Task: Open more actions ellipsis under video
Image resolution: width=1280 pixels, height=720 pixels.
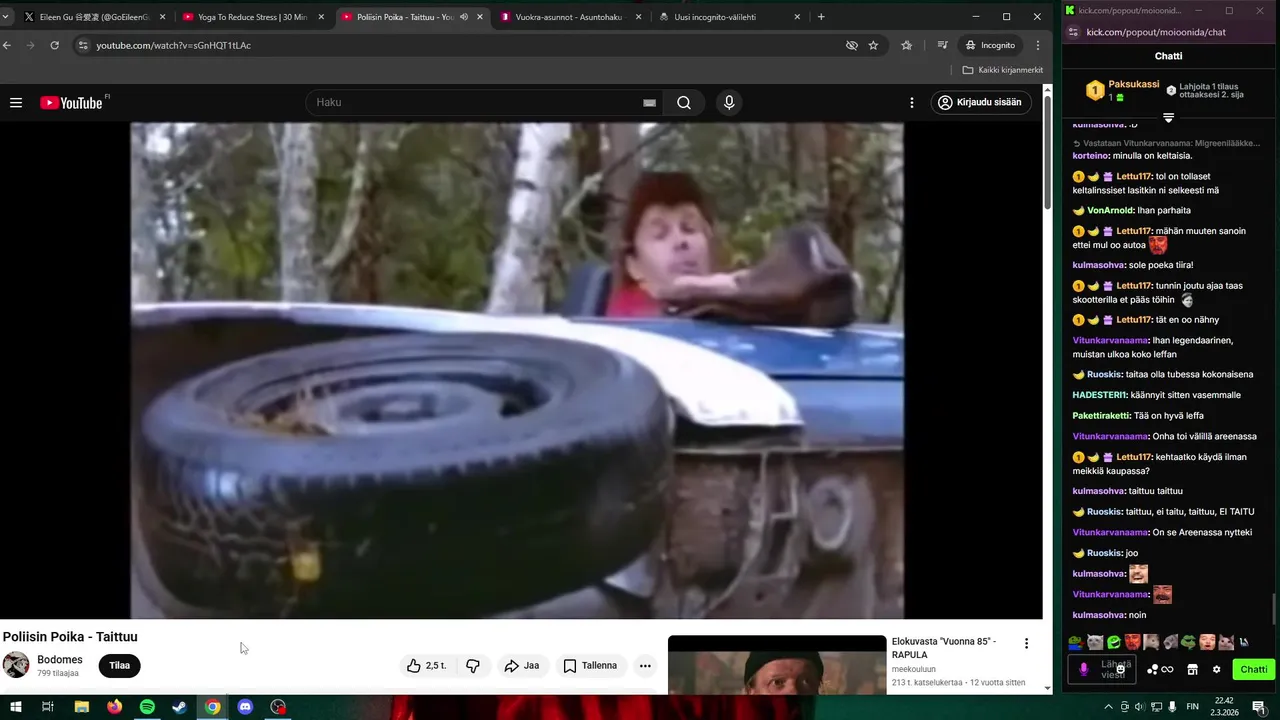Action: (645, 666)
